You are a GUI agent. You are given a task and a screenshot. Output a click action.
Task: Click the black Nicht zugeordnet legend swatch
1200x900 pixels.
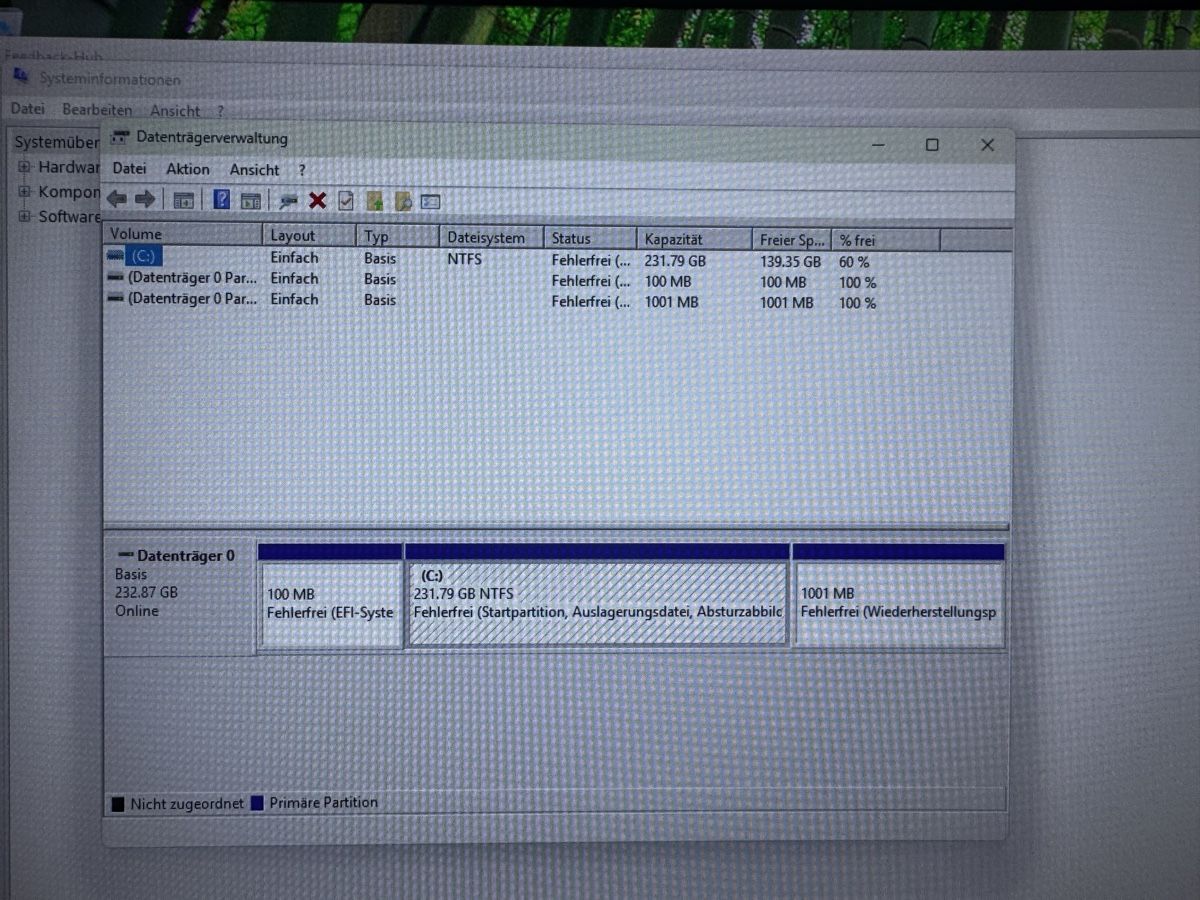(x=118, y=804)
